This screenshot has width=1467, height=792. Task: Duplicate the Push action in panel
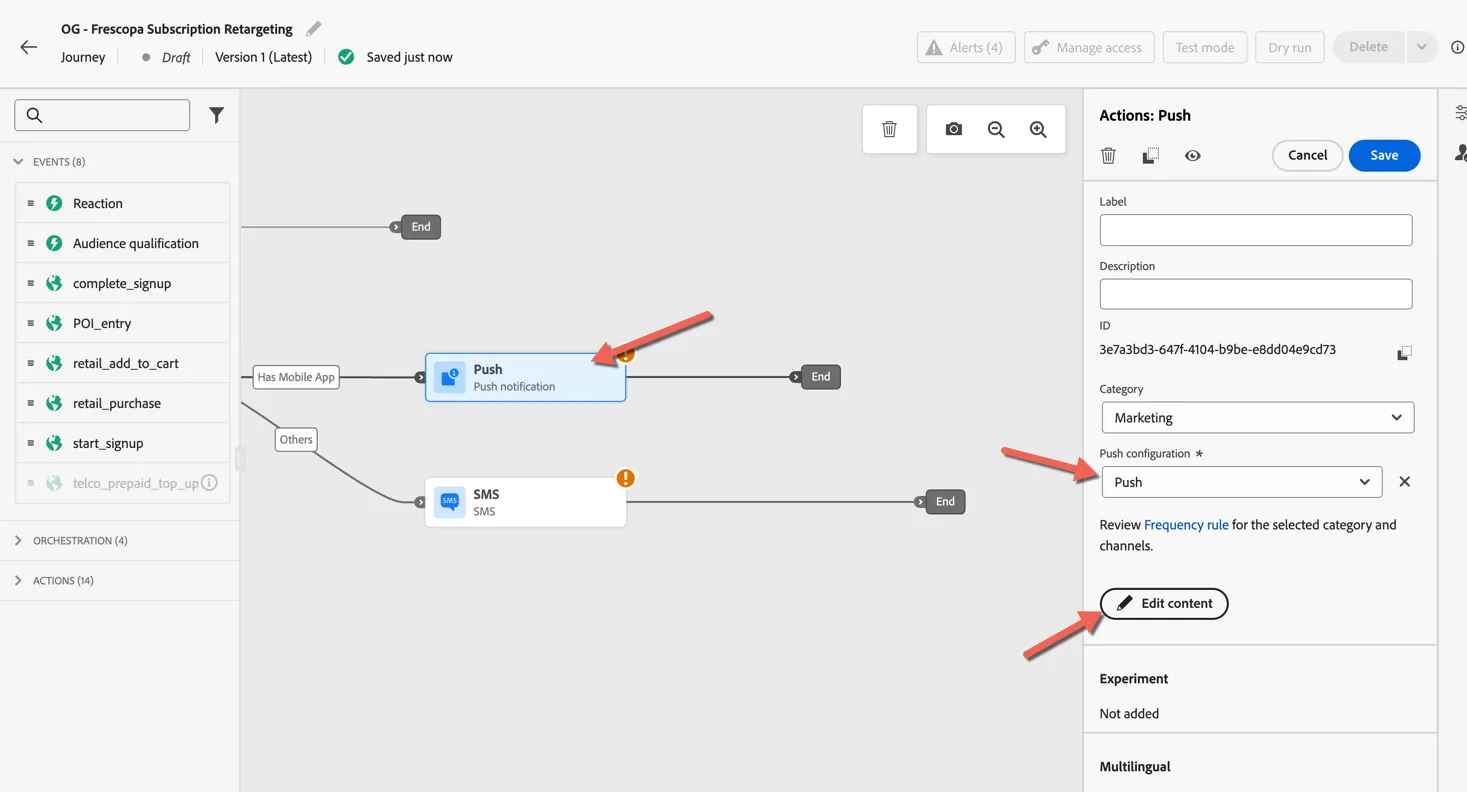pos(1150,156)
